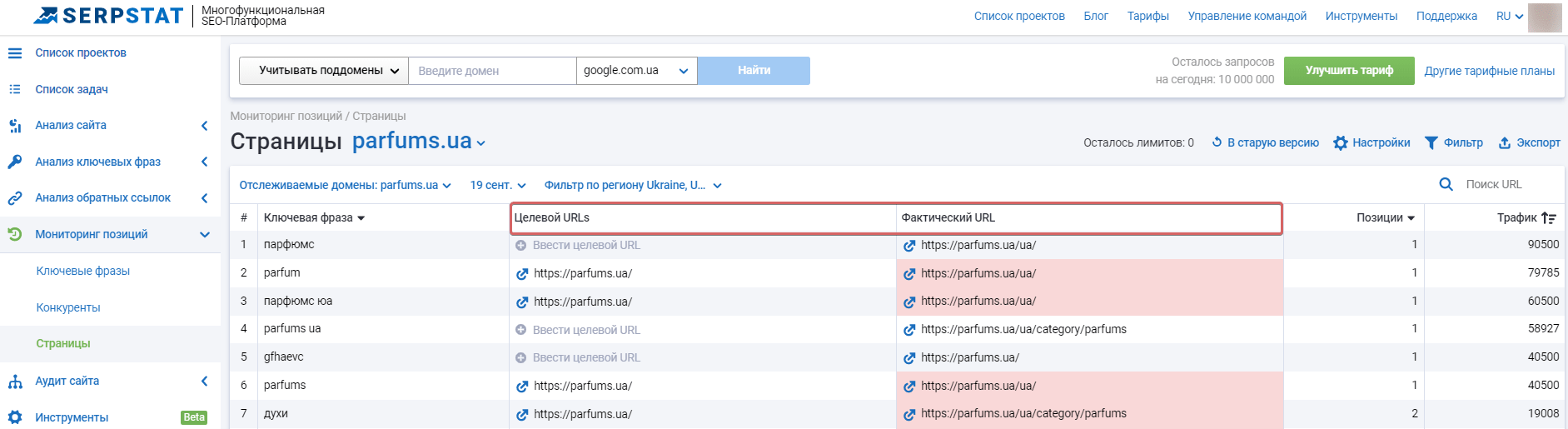
Task: Click the Анализ сайта chart icon
Action: click(15, 126)
